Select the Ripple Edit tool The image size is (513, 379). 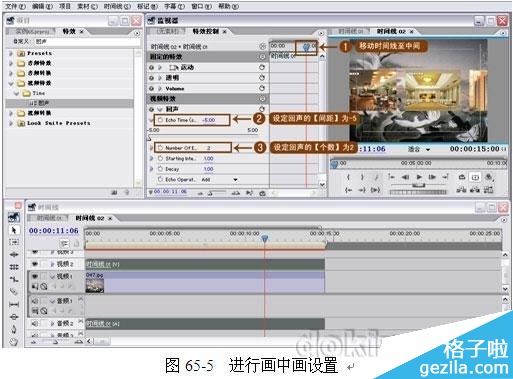[x=14, y=255]
